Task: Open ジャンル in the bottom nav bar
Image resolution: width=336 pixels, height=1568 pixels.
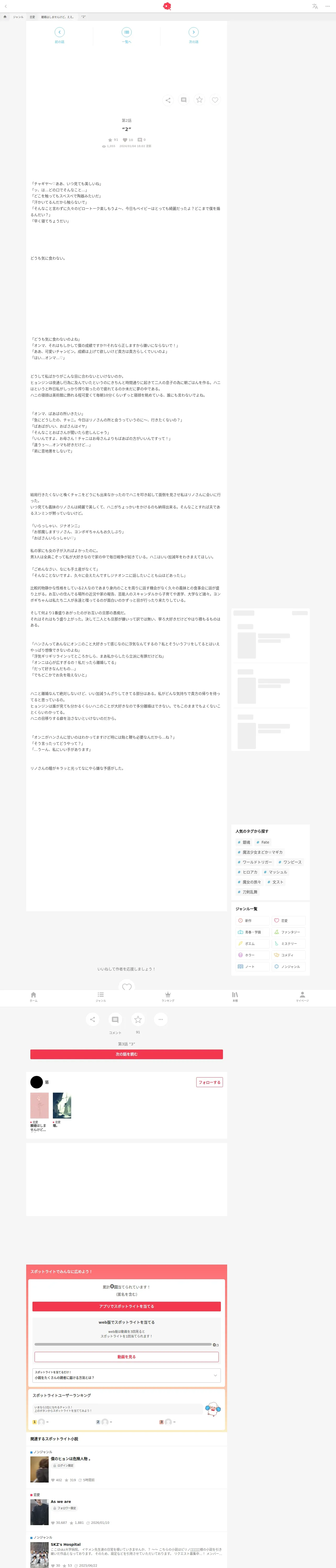Action: point(101,996)
